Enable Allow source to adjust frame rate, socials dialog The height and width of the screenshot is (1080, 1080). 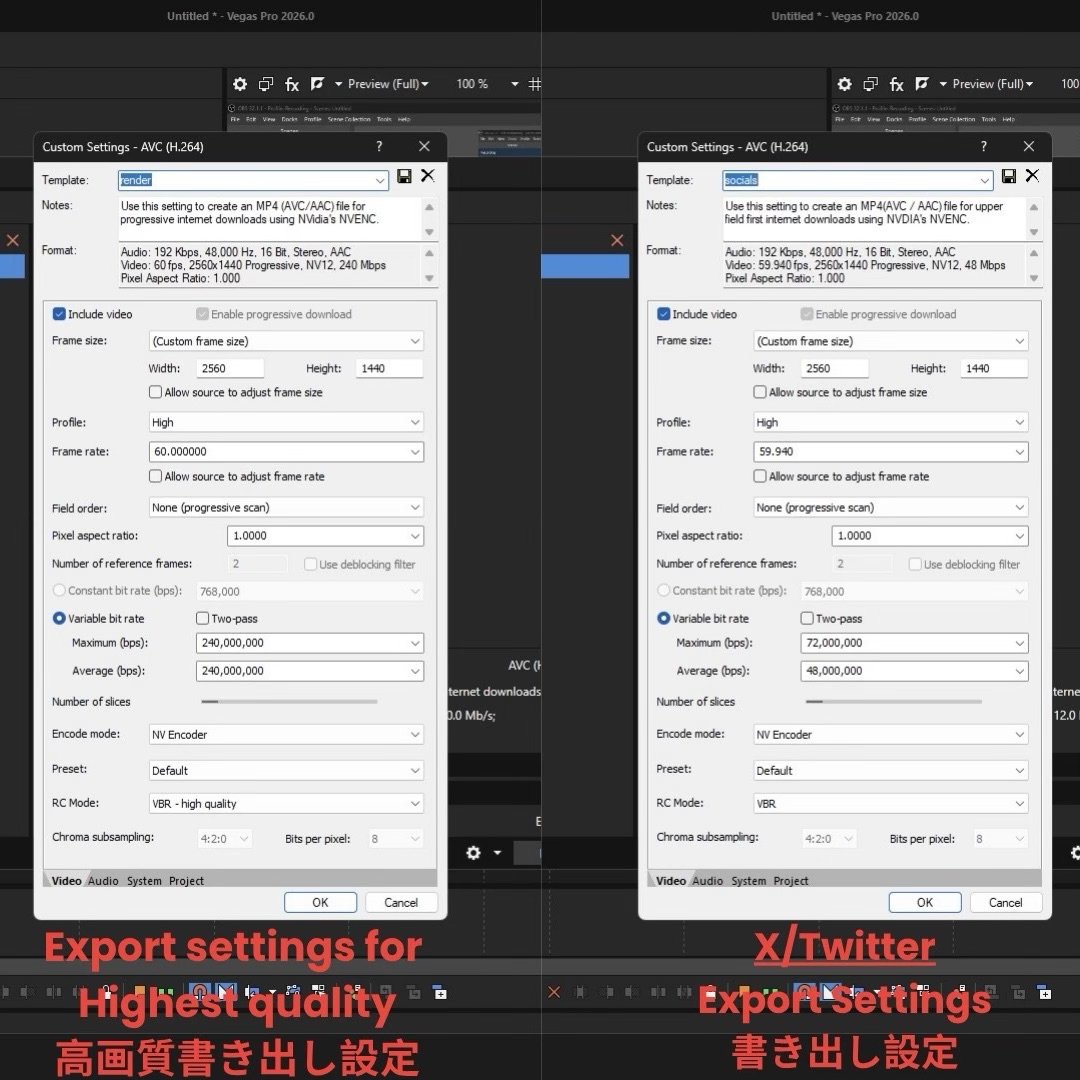tap(760, 476)
